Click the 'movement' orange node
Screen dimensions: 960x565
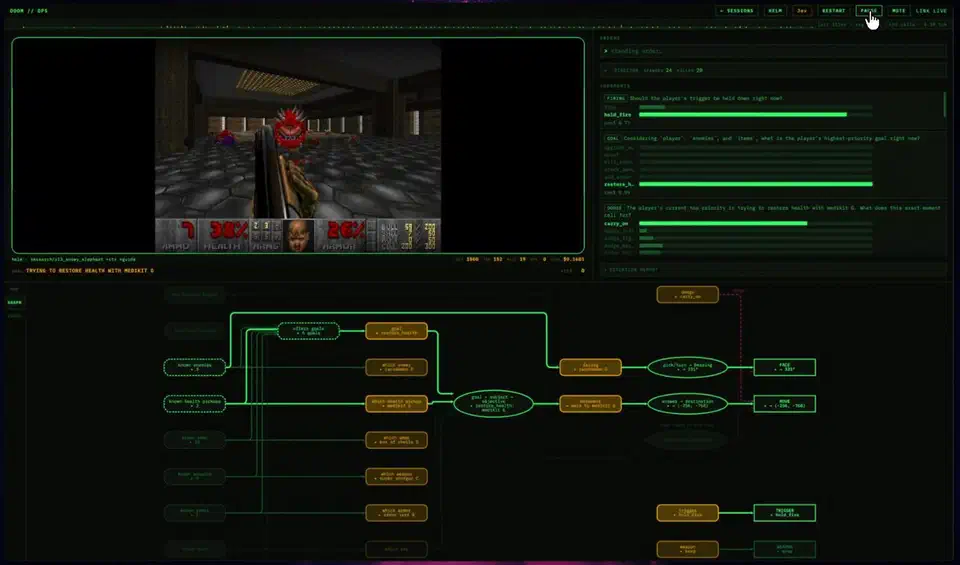[x=590, y=403]
